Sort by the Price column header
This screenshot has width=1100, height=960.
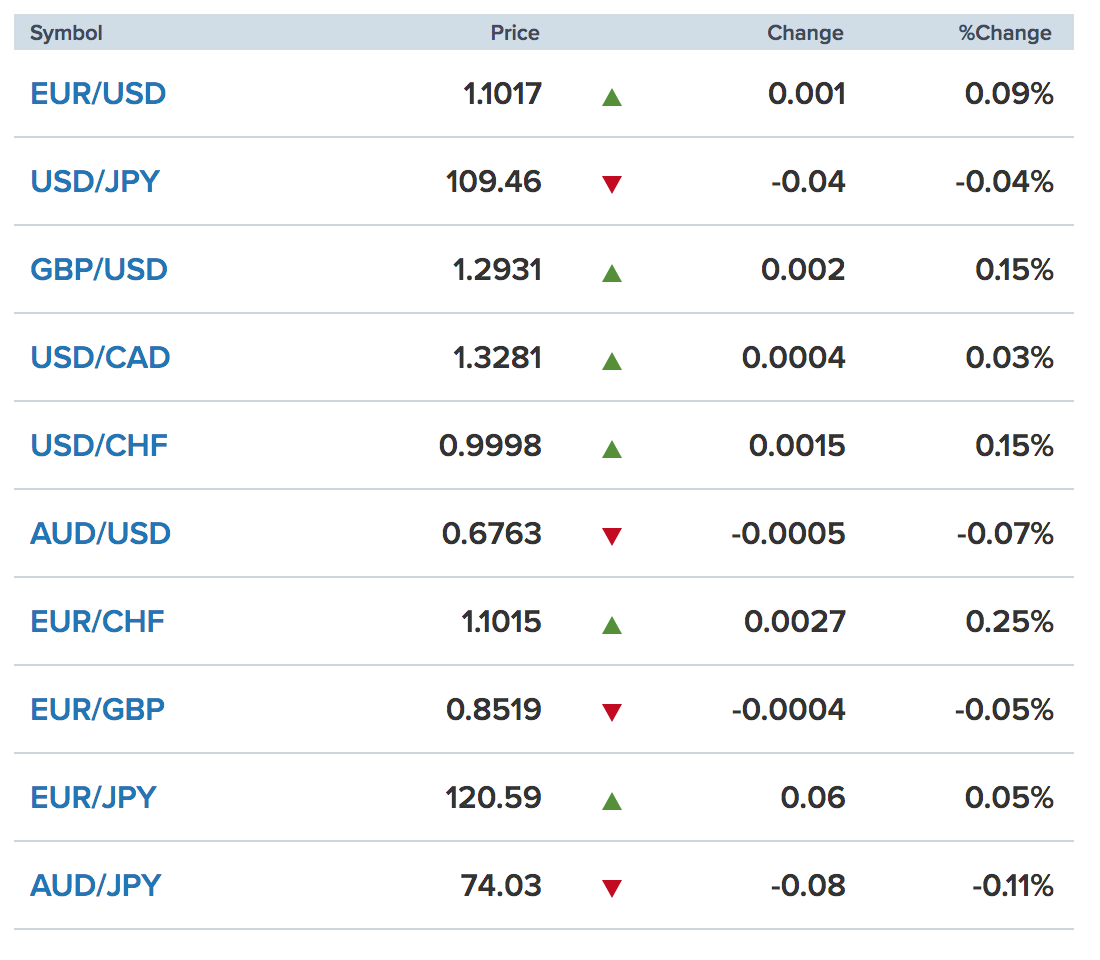click(515, 33)
